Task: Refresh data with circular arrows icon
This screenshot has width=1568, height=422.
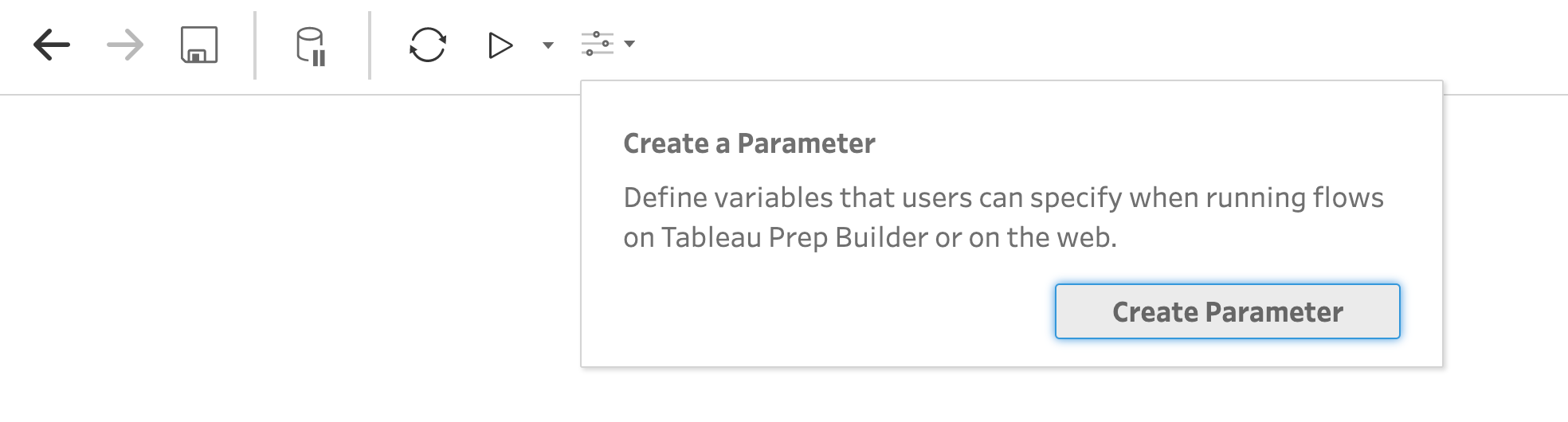Action: click(427, 45)
